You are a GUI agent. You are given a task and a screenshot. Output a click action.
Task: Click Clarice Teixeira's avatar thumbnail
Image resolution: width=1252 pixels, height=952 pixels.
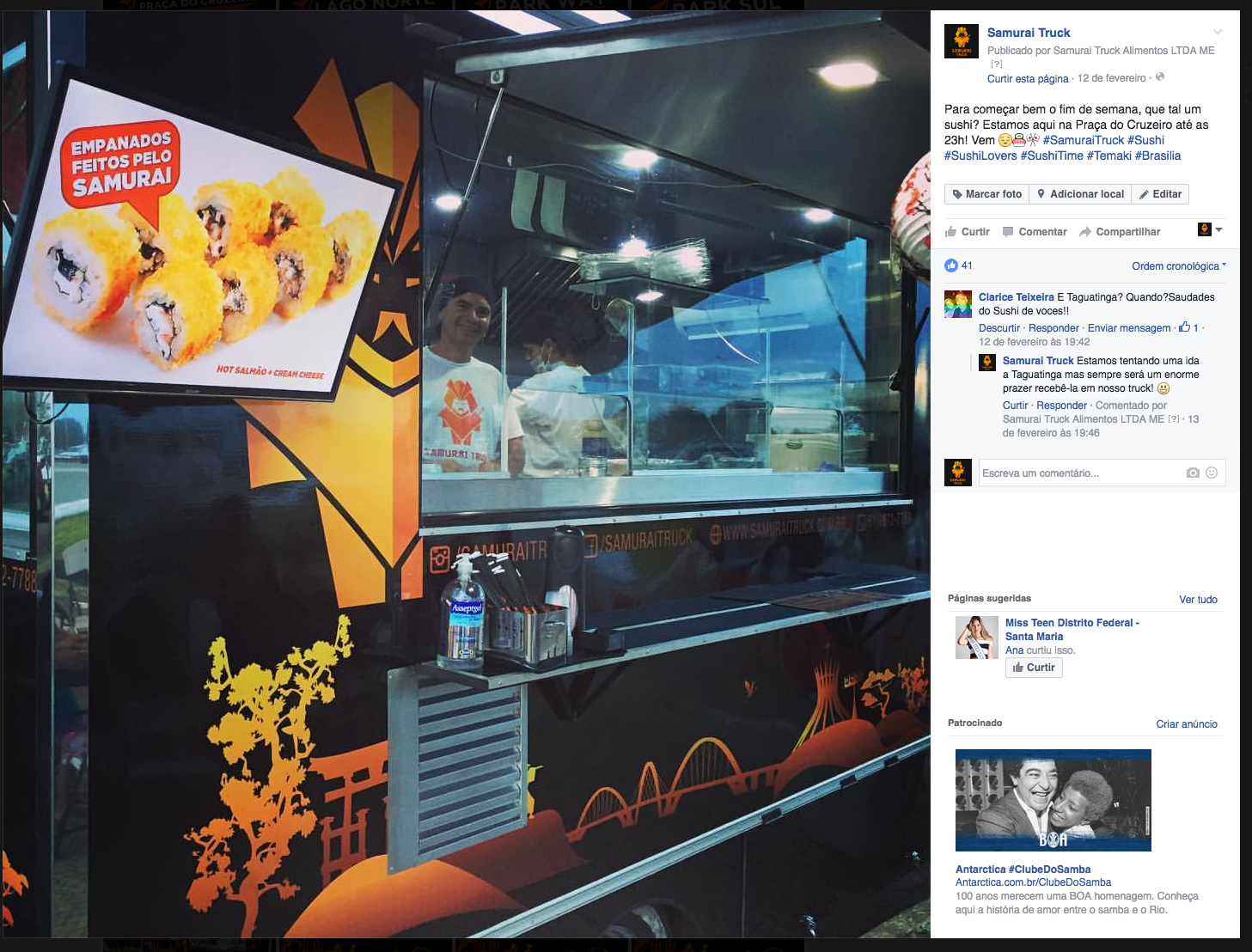coord(958,304)
